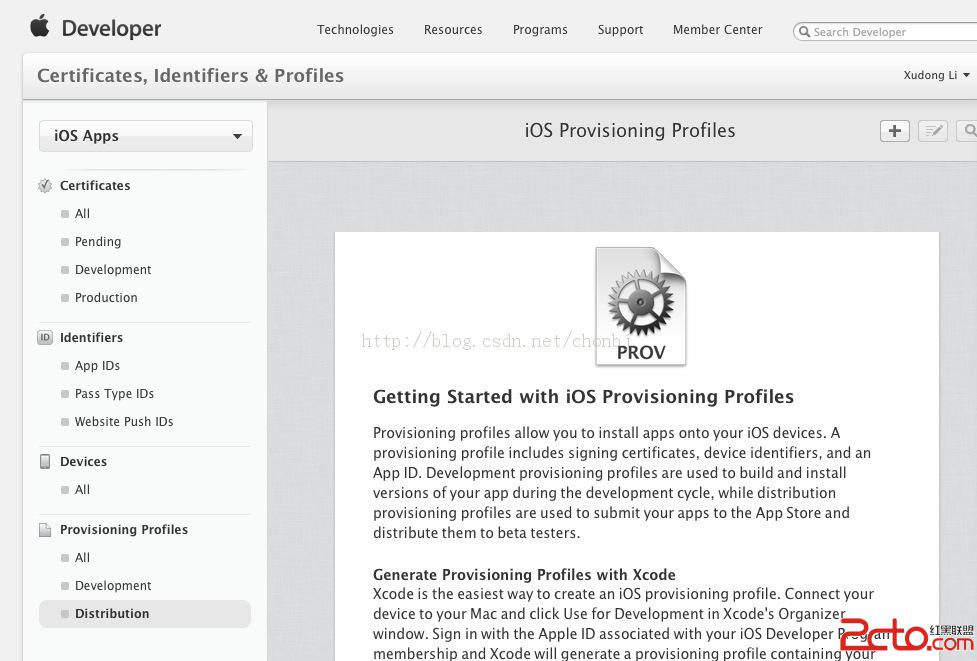Screen dimensions: 977x661
Task: Open the iOS Apps platform dropdown
Action: pyautogui.click(x=146, y=136)
